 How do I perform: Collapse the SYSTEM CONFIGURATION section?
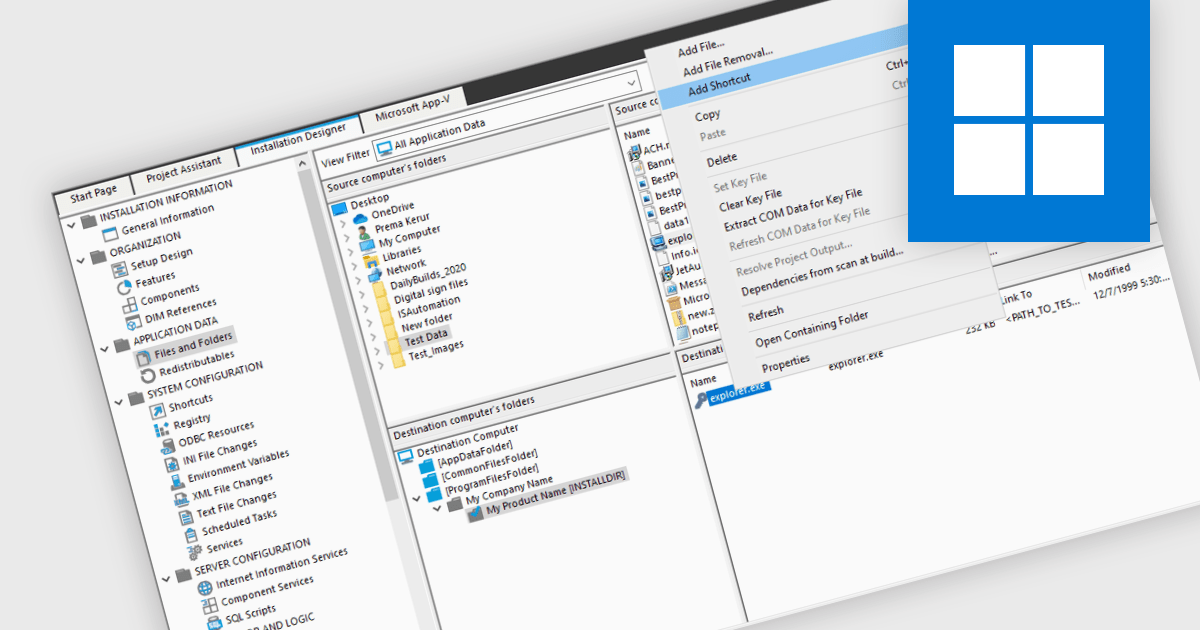click(x=121, y=400)
